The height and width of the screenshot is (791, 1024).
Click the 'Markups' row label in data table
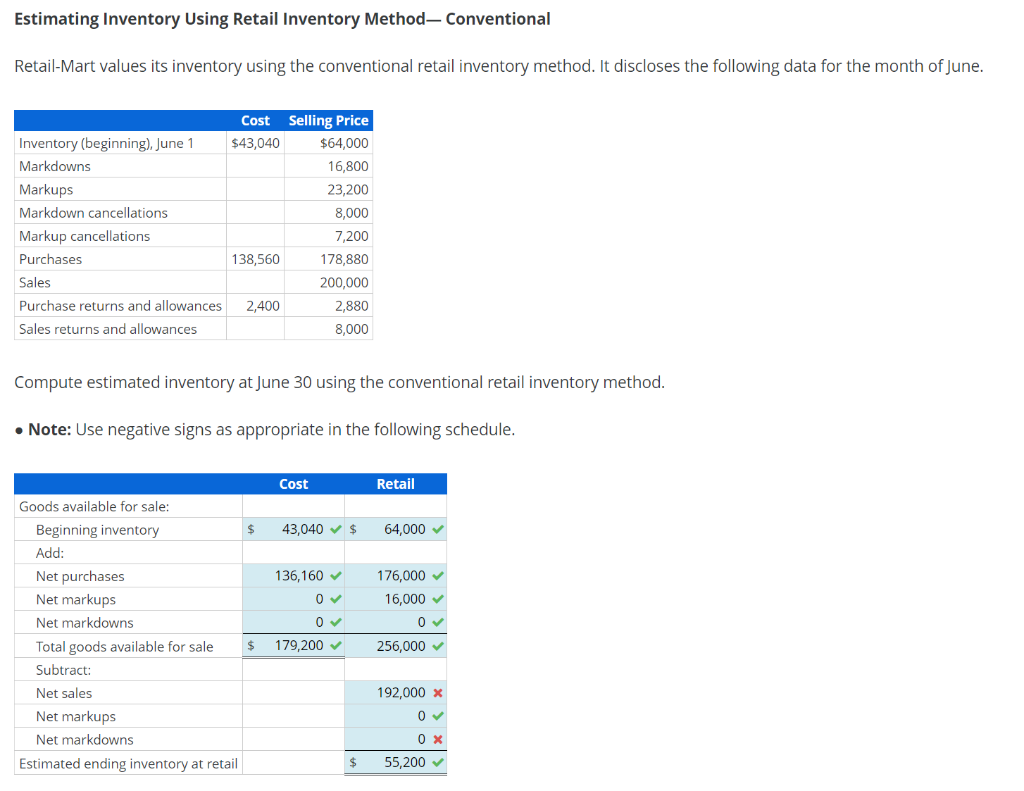pos(46,189)
